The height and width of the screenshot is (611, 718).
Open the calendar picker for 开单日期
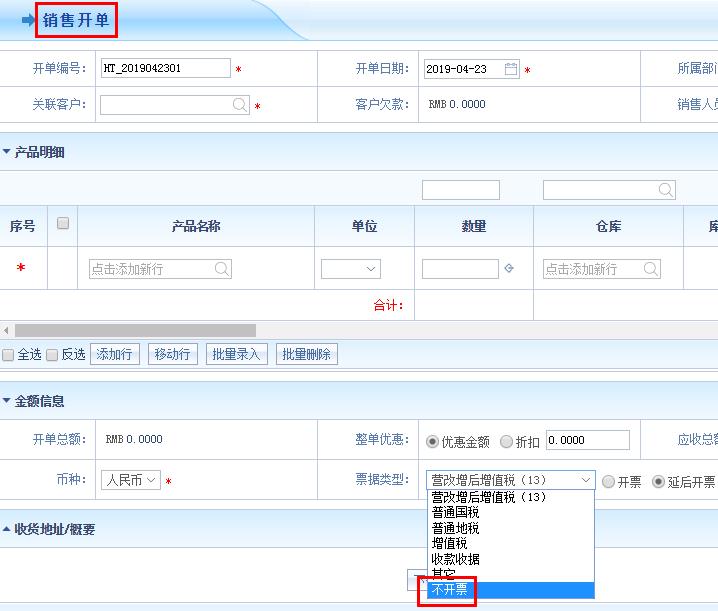[x=511, y=69]
